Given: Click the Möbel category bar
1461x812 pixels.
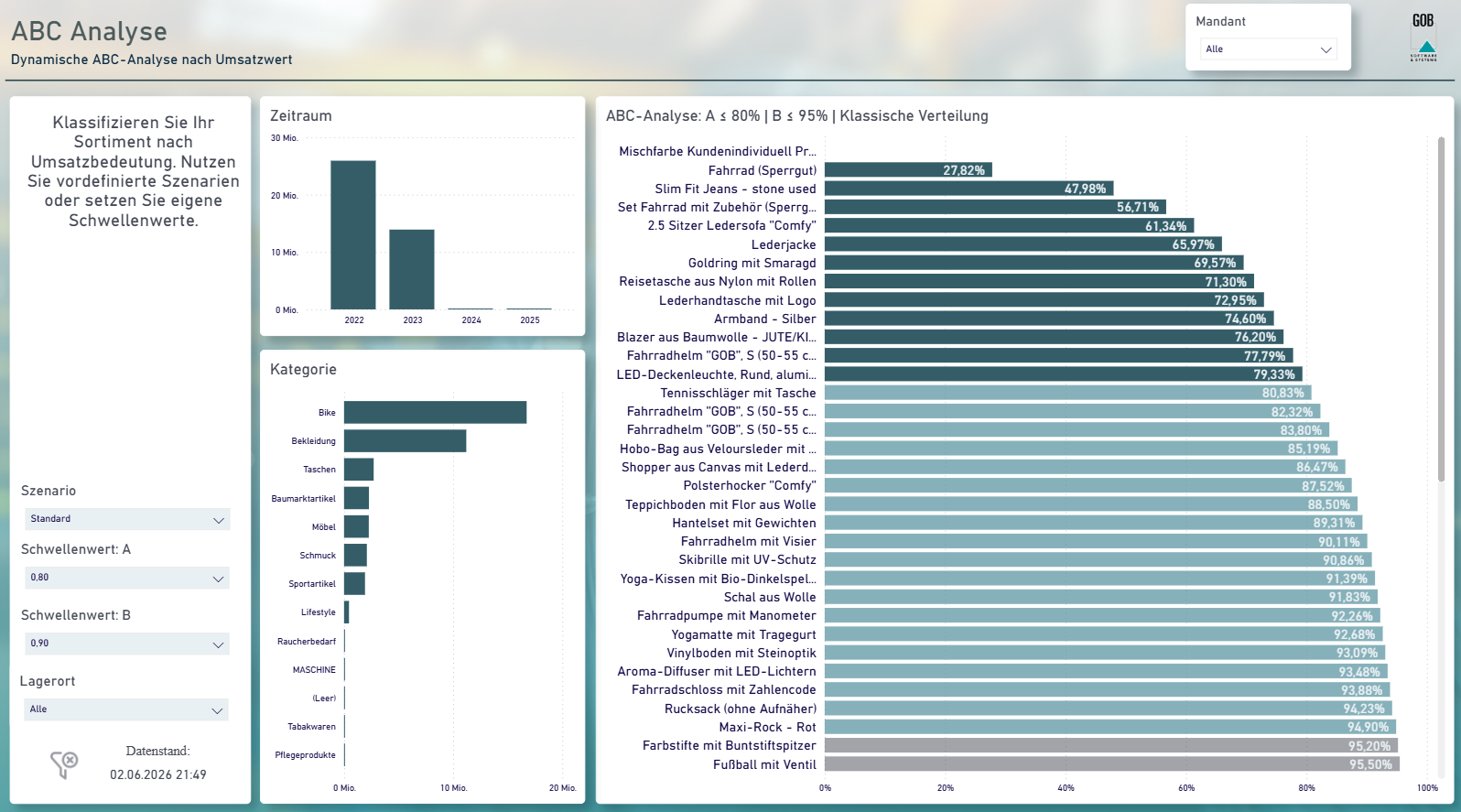Looking at the screenshot, I should click(x=357, y=526).
